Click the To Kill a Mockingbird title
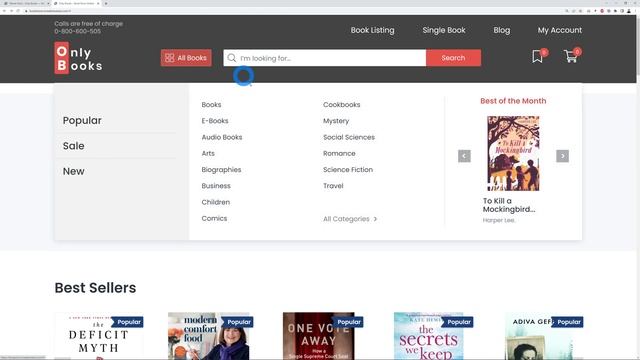The width and height of the screenshot is (640, 360). 509,205
